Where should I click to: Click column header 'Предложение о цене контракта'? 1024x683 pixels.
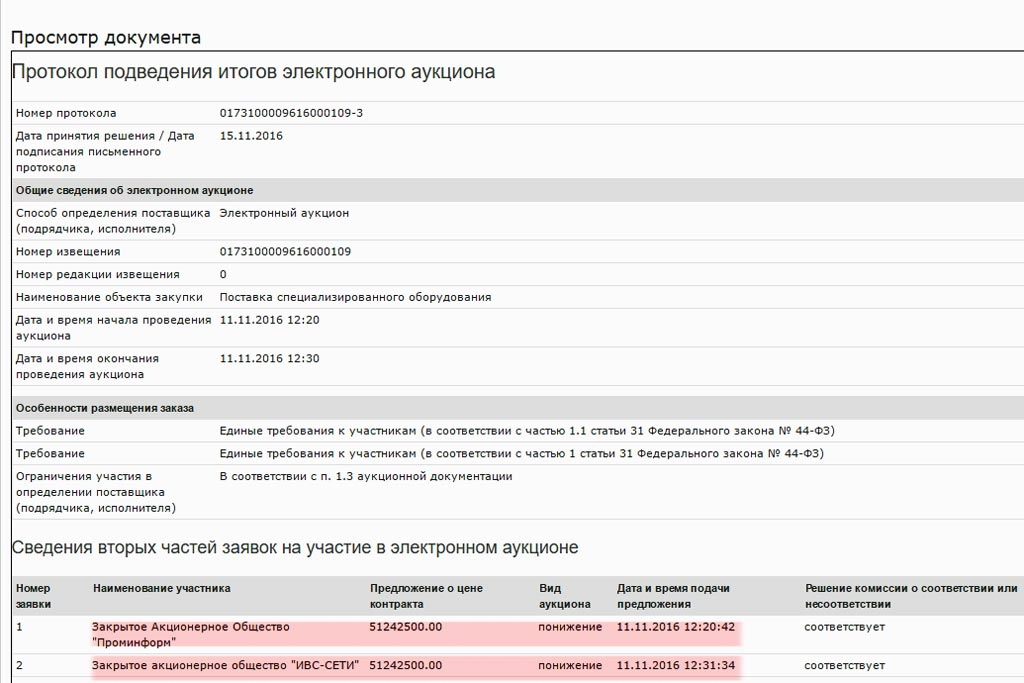pyautogui.click(x=426, y=596)
